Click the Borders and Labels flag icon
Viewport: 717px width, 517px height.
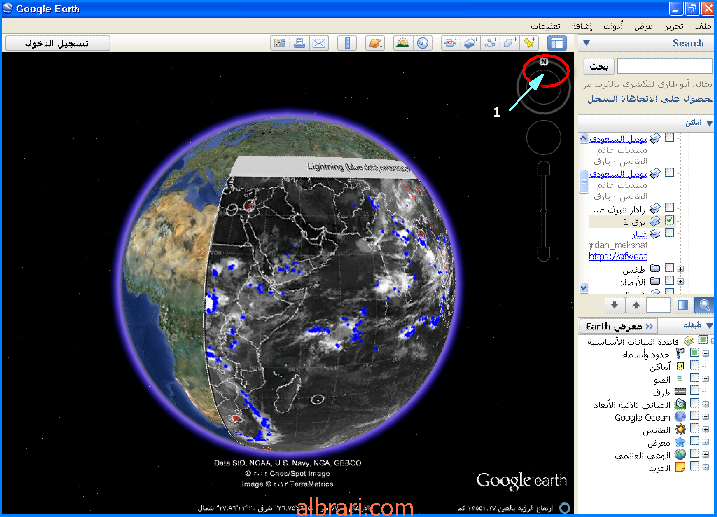680,353
